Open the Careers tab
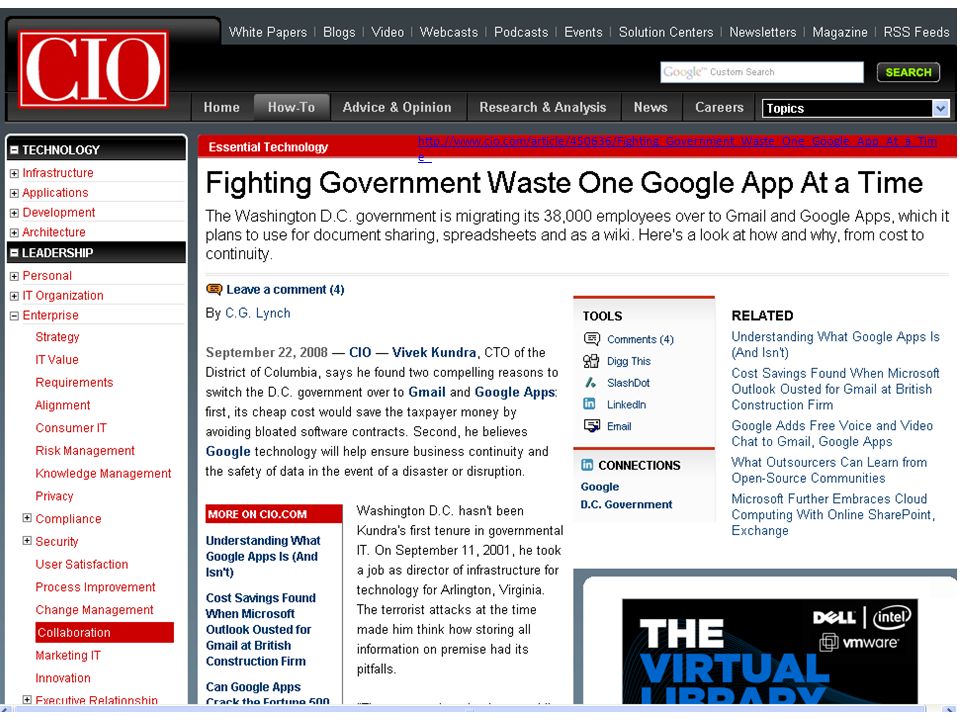The height and width of the screenshot is (720, 960). click(x=719, y=107)
